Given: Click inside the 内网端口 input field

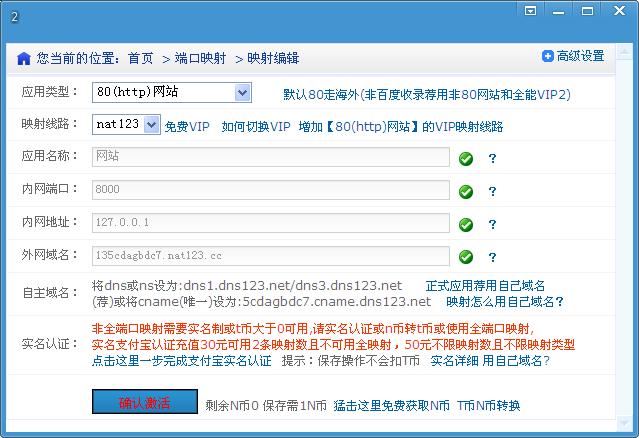Looking at the screenshot, I should [x=270, y=189].
